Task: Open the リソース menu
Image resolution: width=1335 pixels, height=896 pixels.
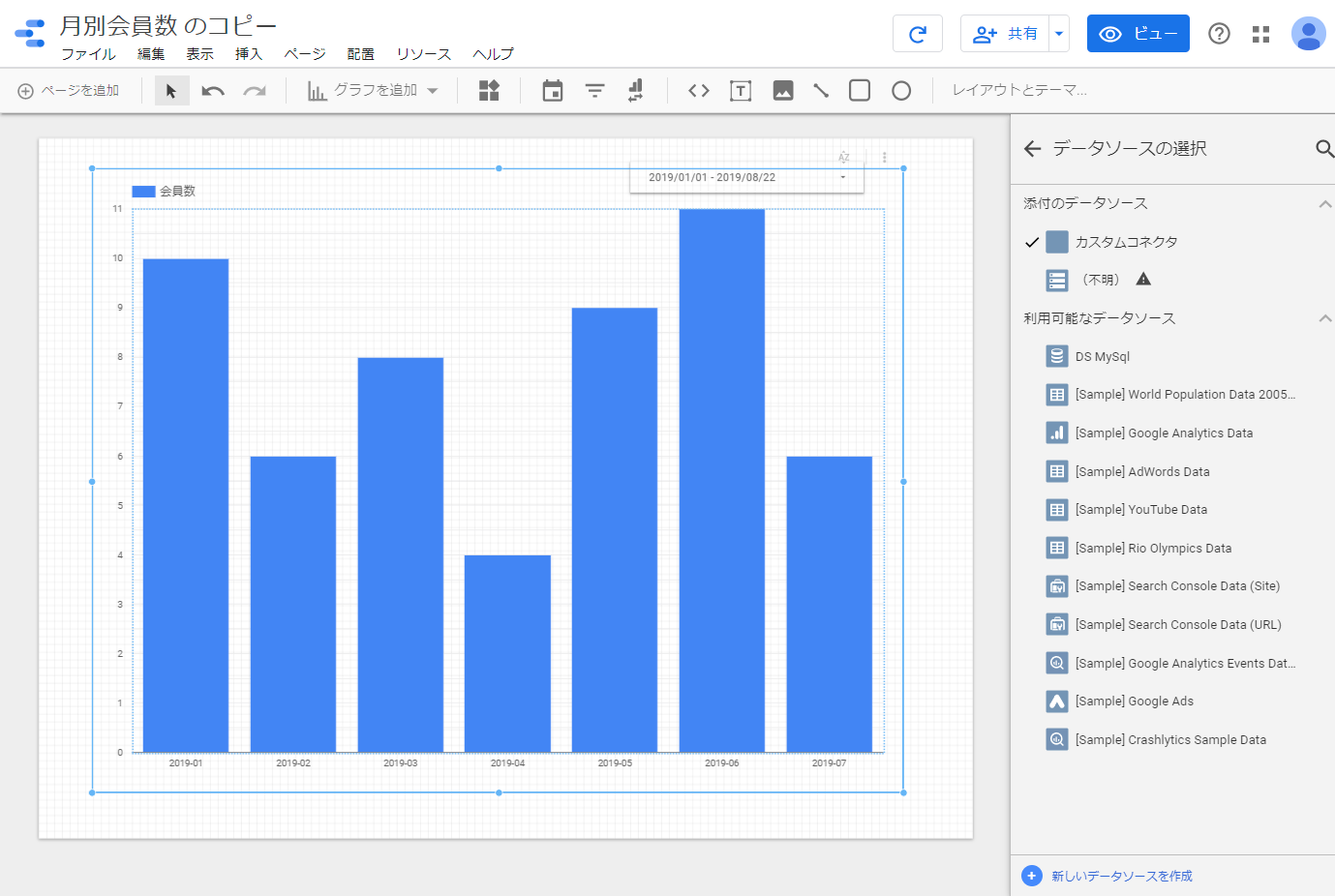Action: coord(423,54)
